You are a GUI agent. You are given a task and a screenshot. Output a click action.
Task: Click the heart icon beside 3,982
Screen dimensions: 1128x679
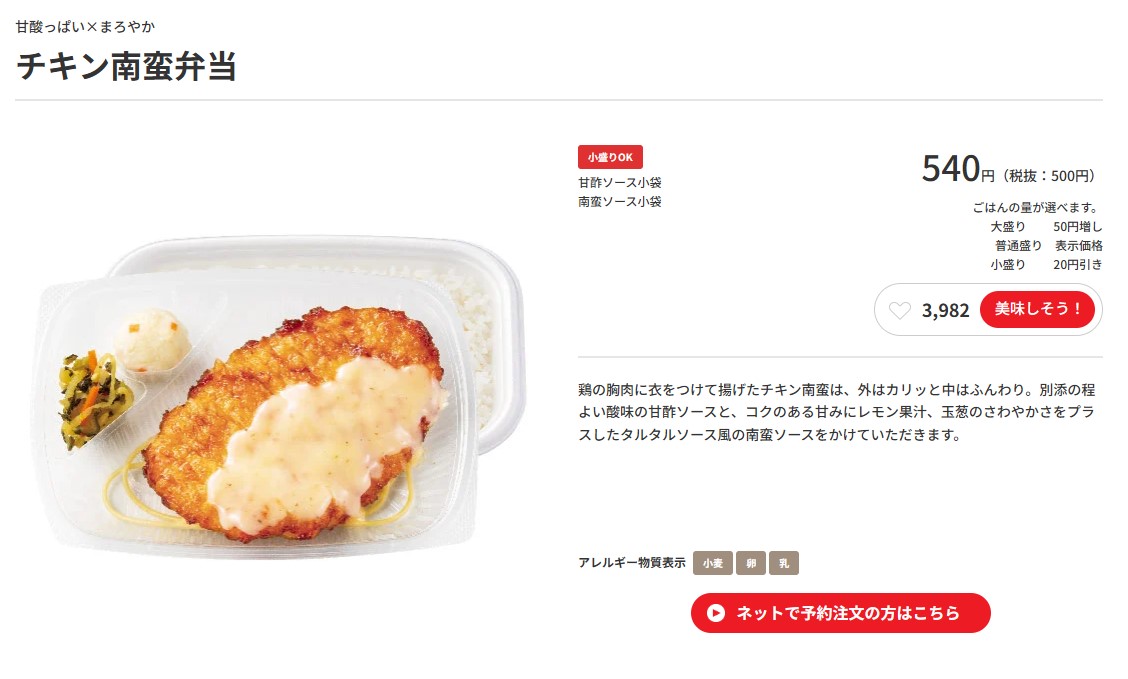(899, 310)
